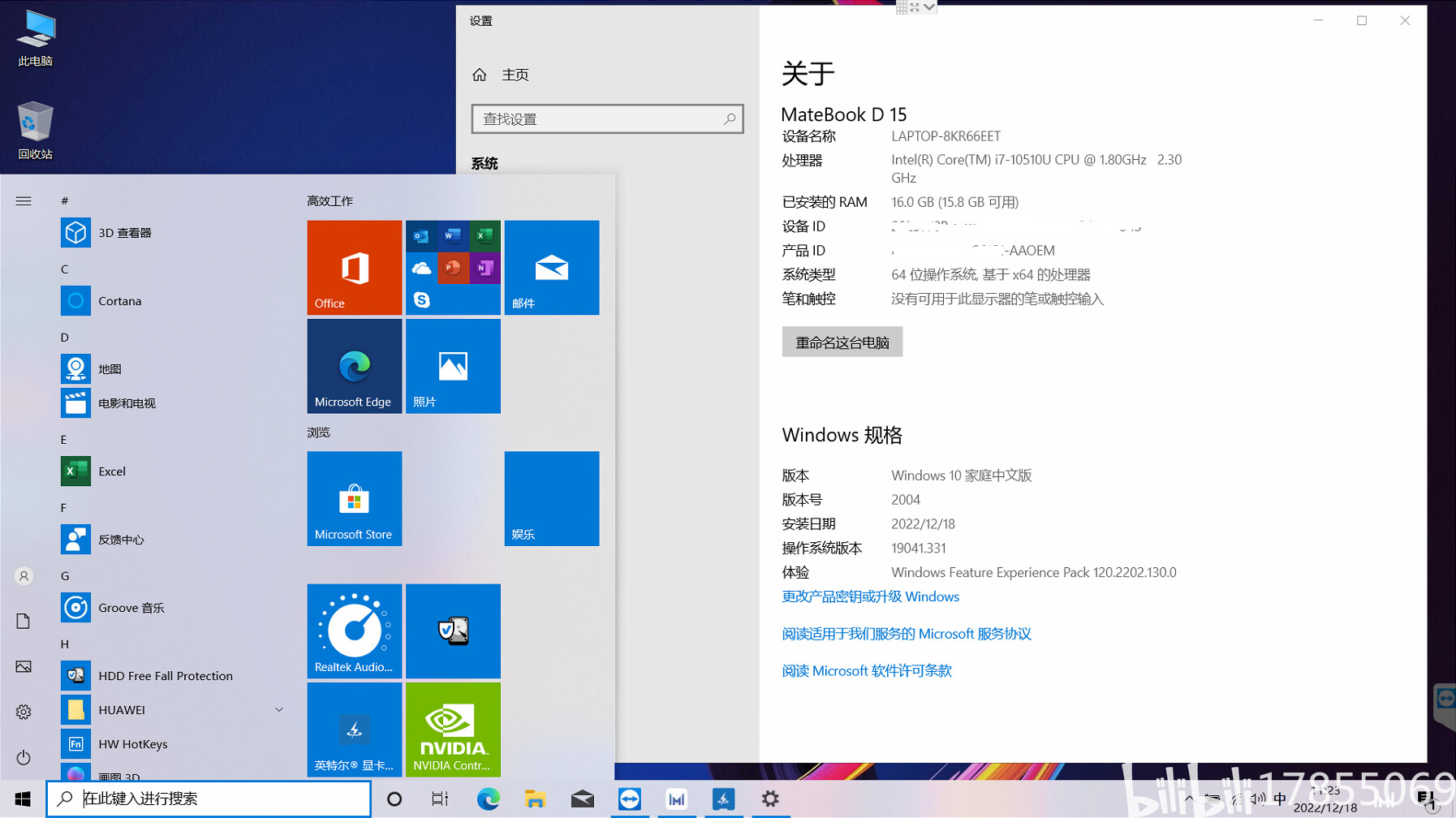Open Task View on the taskbar

440,799
